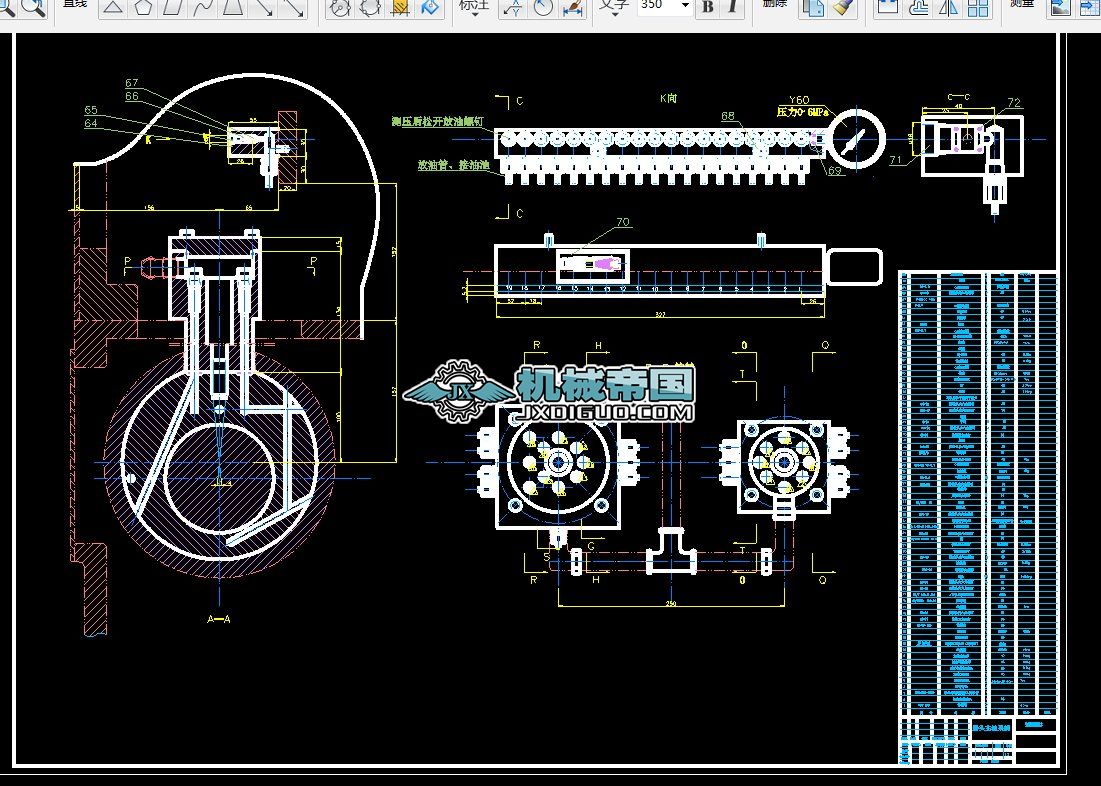The image size is (1101, 786).
Task: Expand the font size 350 dropdown arrow
Action: [x=685, y=6]
